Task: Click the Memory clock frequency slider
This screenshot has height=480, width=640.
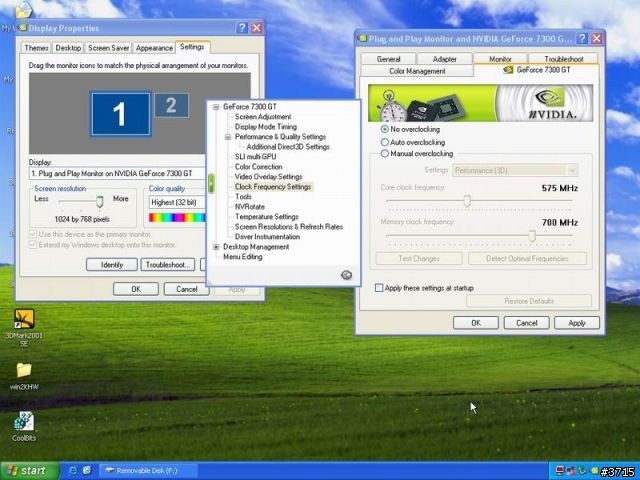Action: coord(531,235)
